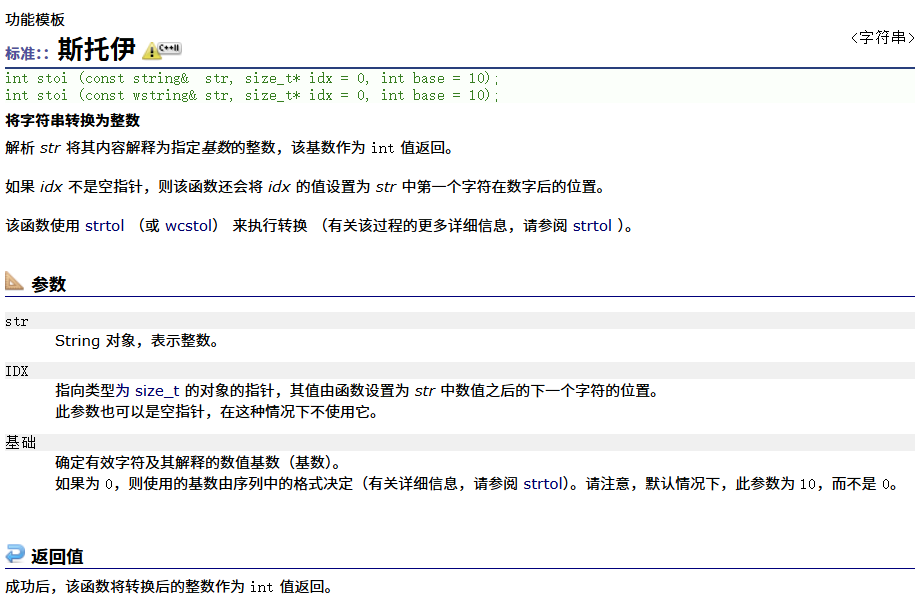Click the parameters ruler triangle icon
The image size is (918, 604).
point(14,281)
